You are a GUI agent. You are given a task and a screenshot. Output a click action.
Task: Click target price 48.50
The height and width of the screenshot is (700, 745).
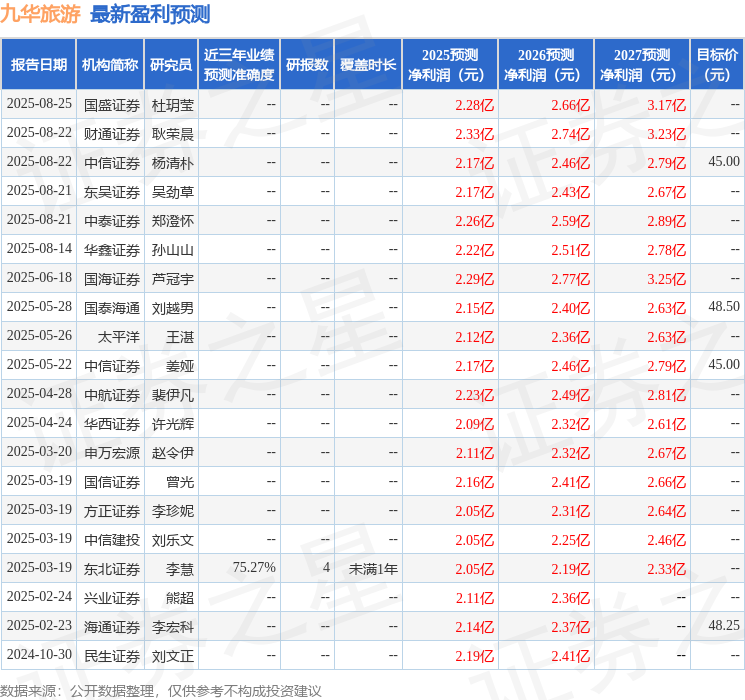(724, 307)
